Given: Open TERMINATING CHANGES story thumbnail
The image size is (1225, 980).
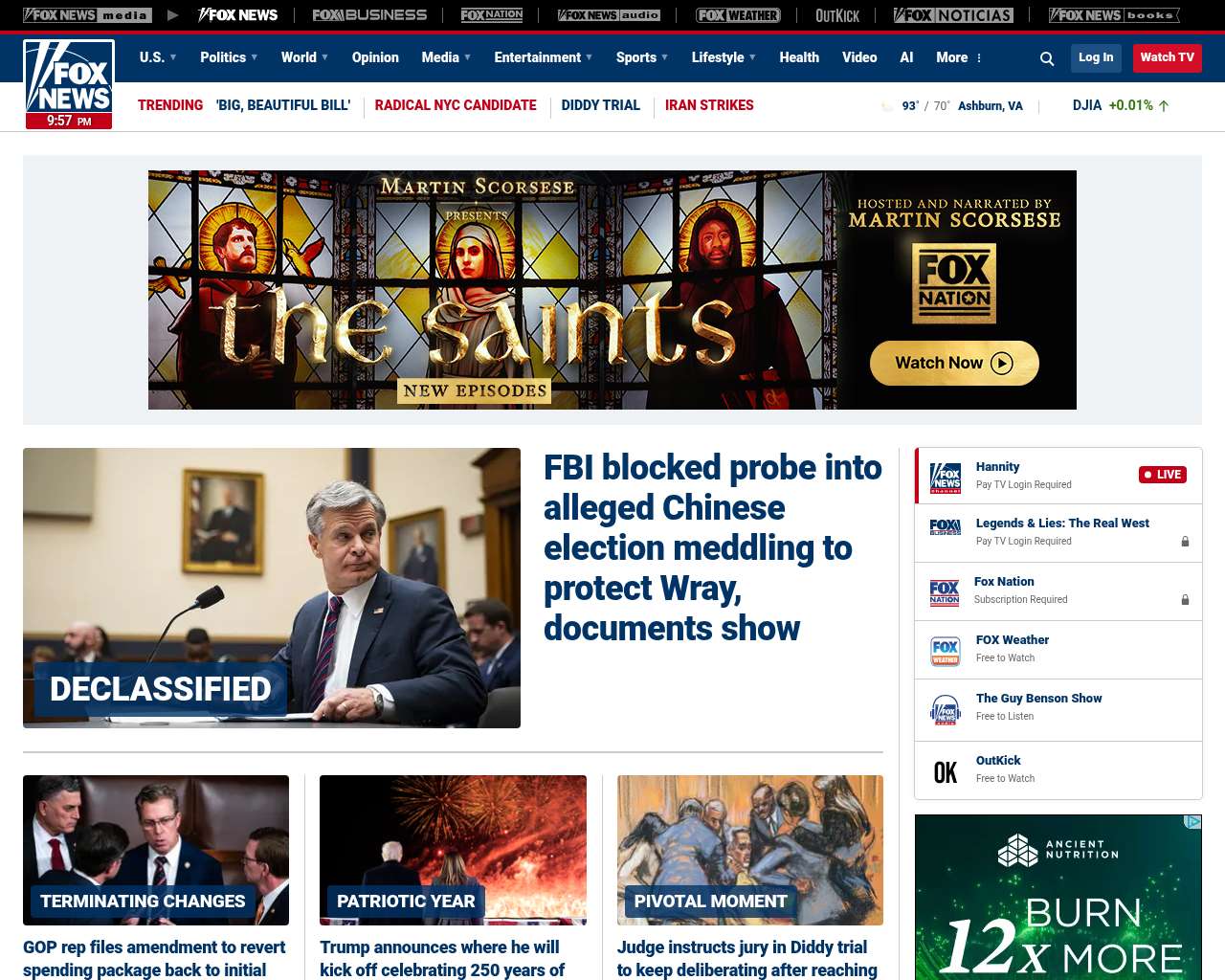Looking at the screenshot, I should pos(156,850).
